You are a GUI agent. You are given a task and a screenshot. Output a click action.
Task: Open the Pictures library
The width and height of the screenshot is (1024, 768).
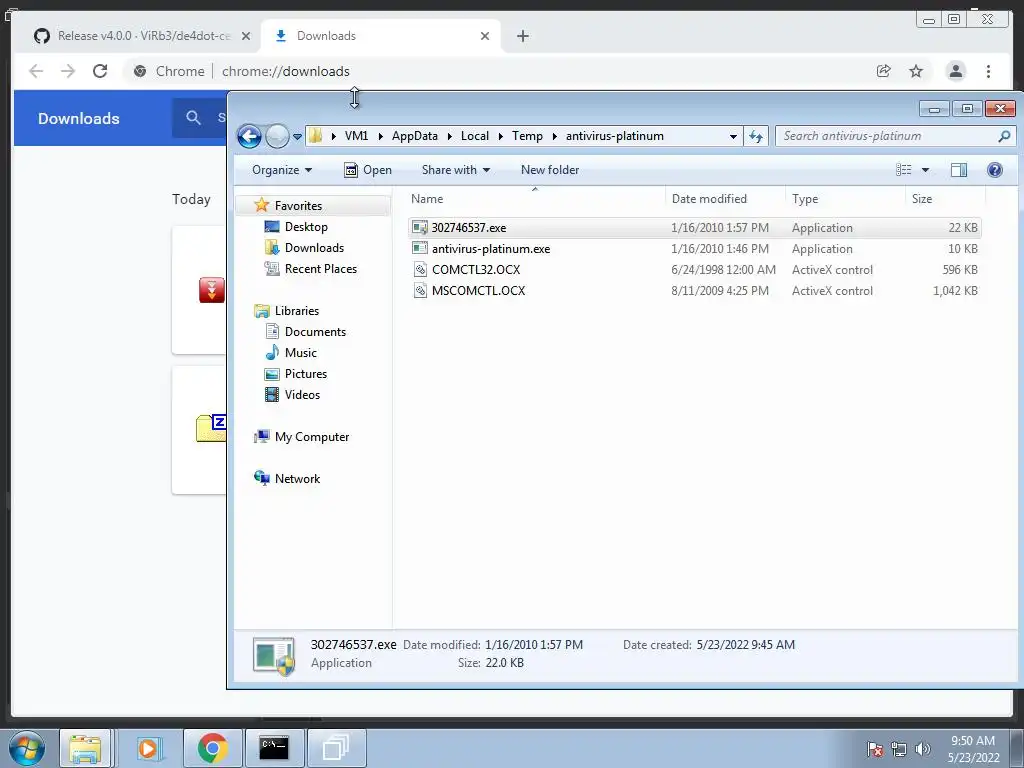tap(306, 374)
